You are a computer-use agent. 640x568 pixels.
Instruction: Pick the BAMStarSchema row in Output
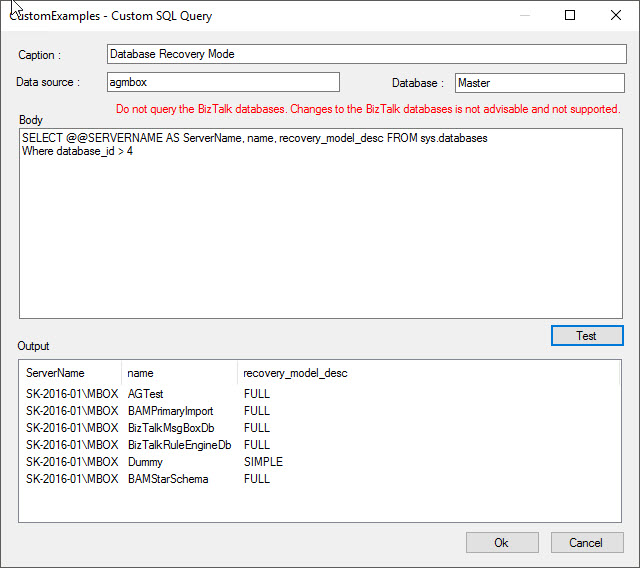click(x=168, y=479)
